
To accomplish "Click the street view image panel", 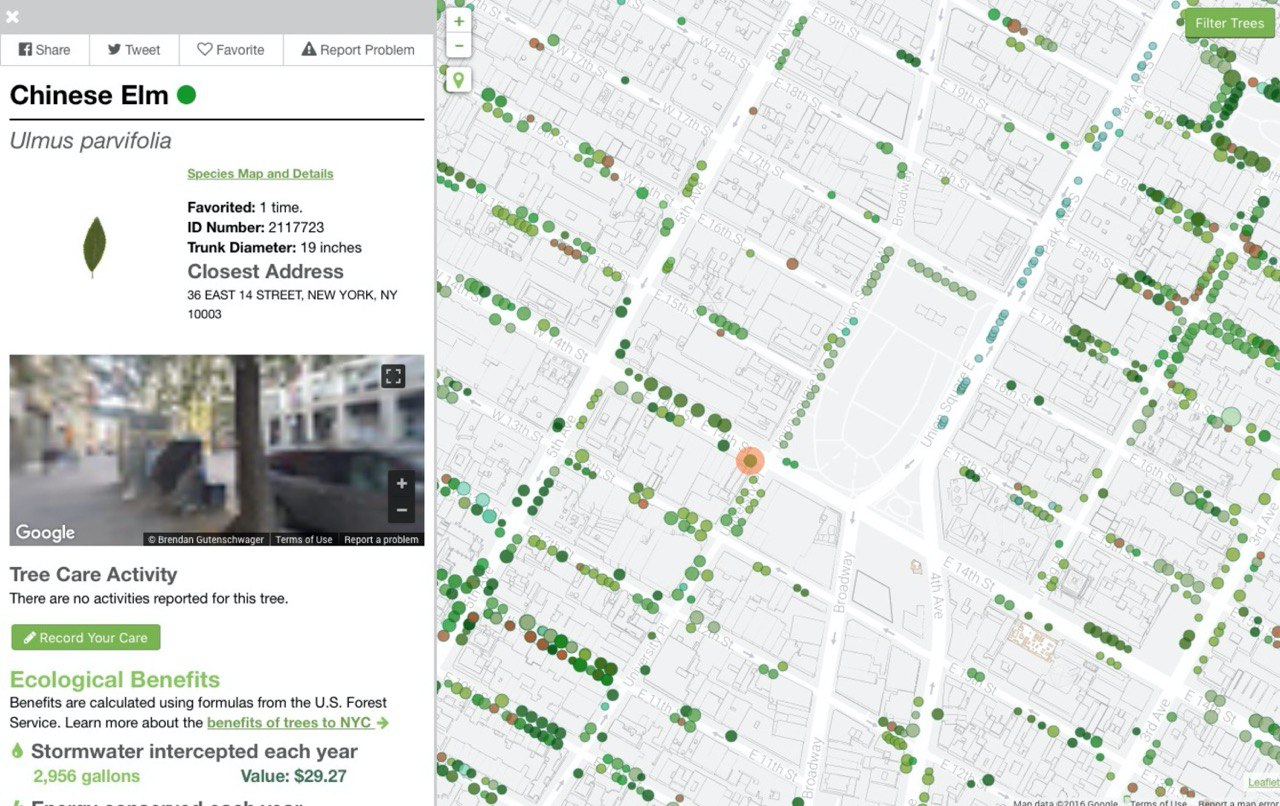I will 217,450.
